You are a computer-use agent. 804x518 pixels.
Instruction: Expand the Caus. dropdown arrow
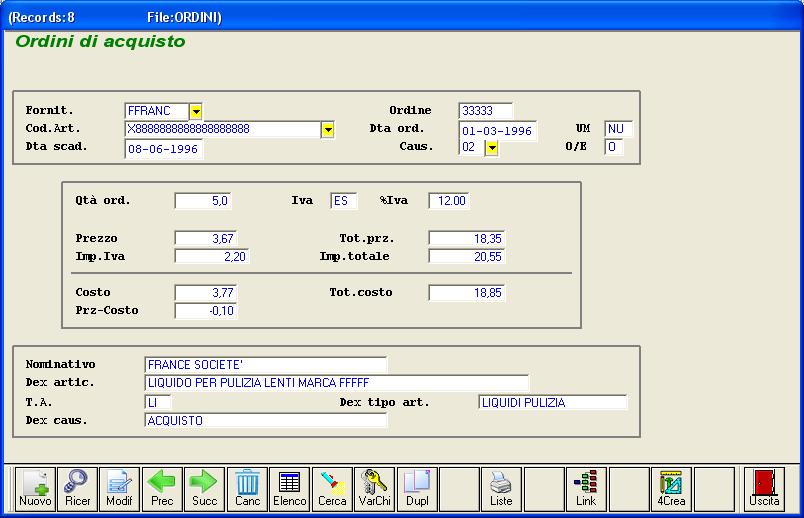pyautogui.click(x=492, y=148)
